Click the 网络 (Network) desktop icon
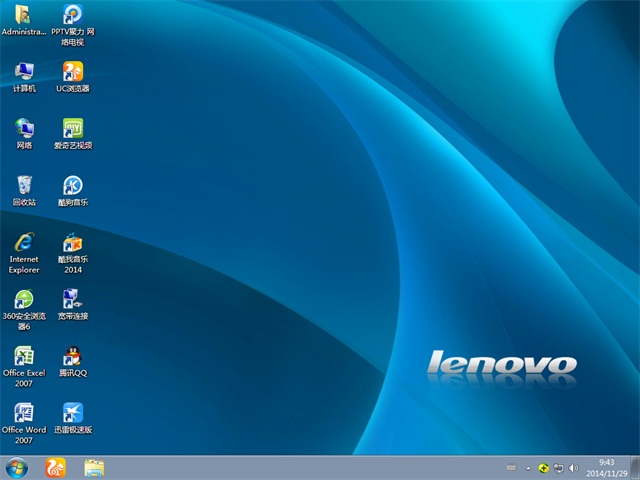640x480 pixels. click(x=24, y=129)
